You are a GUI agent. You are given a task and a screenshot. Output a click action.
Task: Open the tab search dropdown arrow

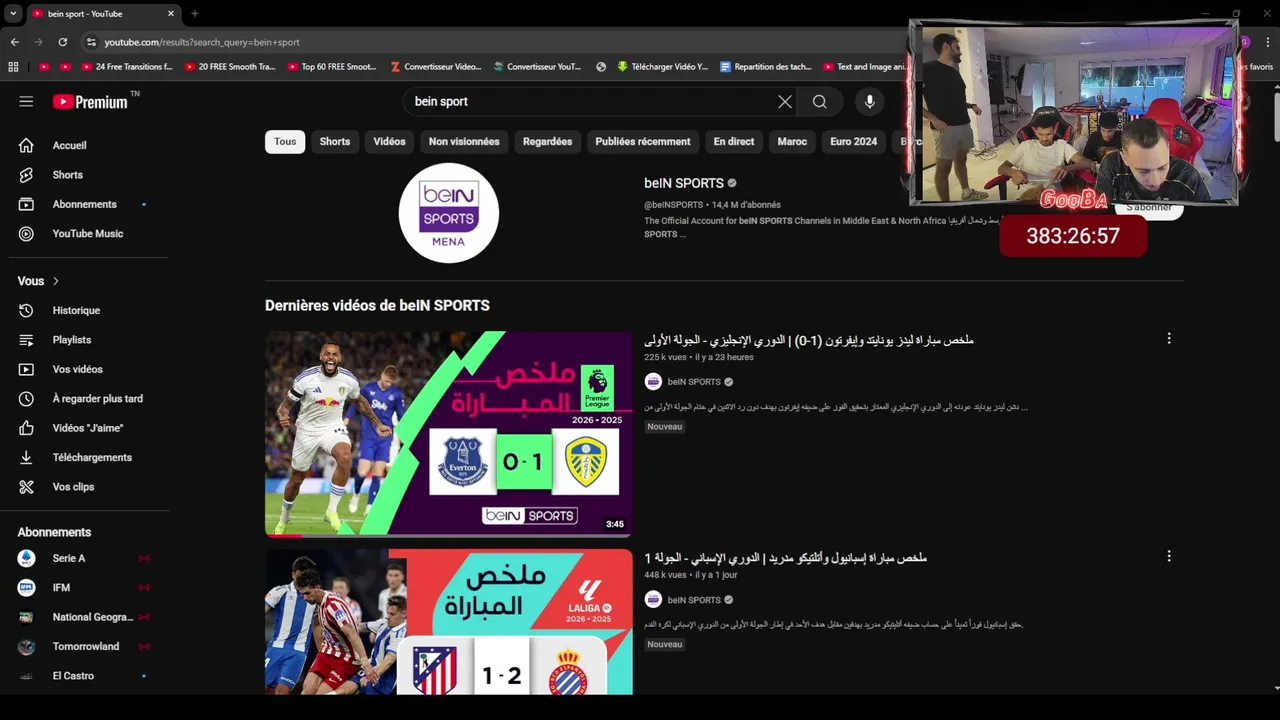[x=13, y=14]
